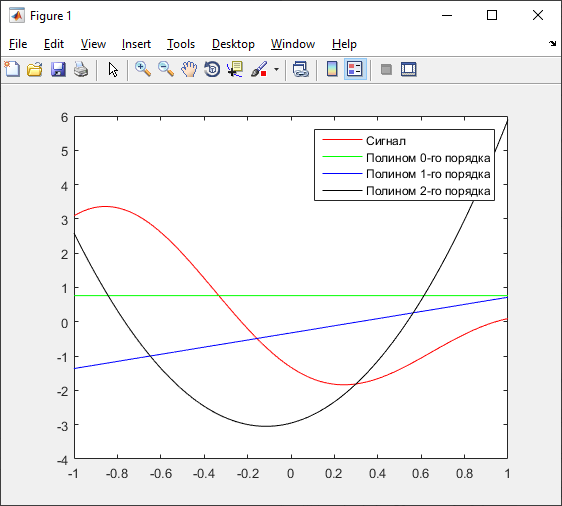Toggle the Insert Colorbar button
562x506 pixels.
tap(332, 69)
